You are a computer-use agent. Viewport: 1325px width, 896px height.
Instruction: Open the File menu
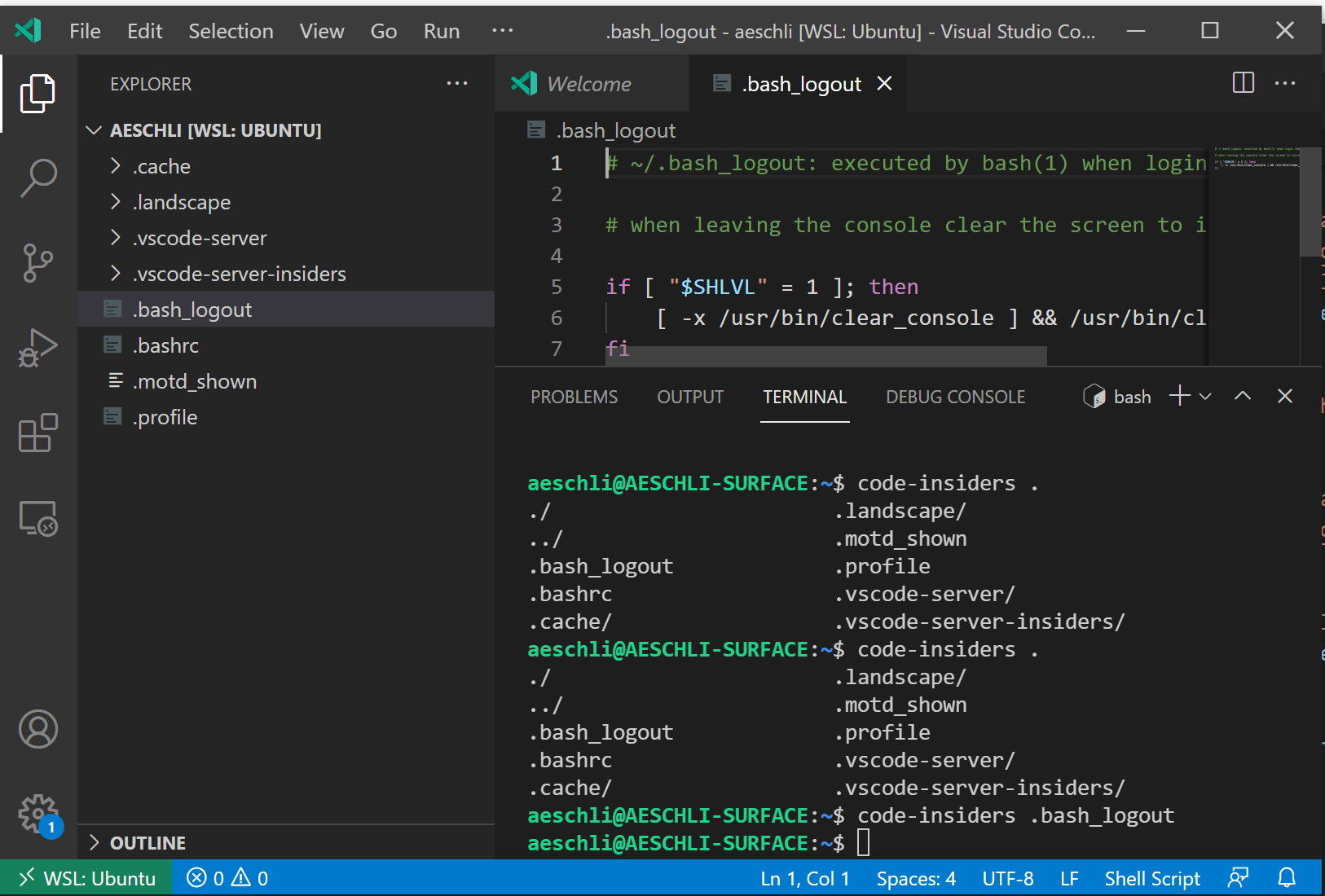(85, 31)
